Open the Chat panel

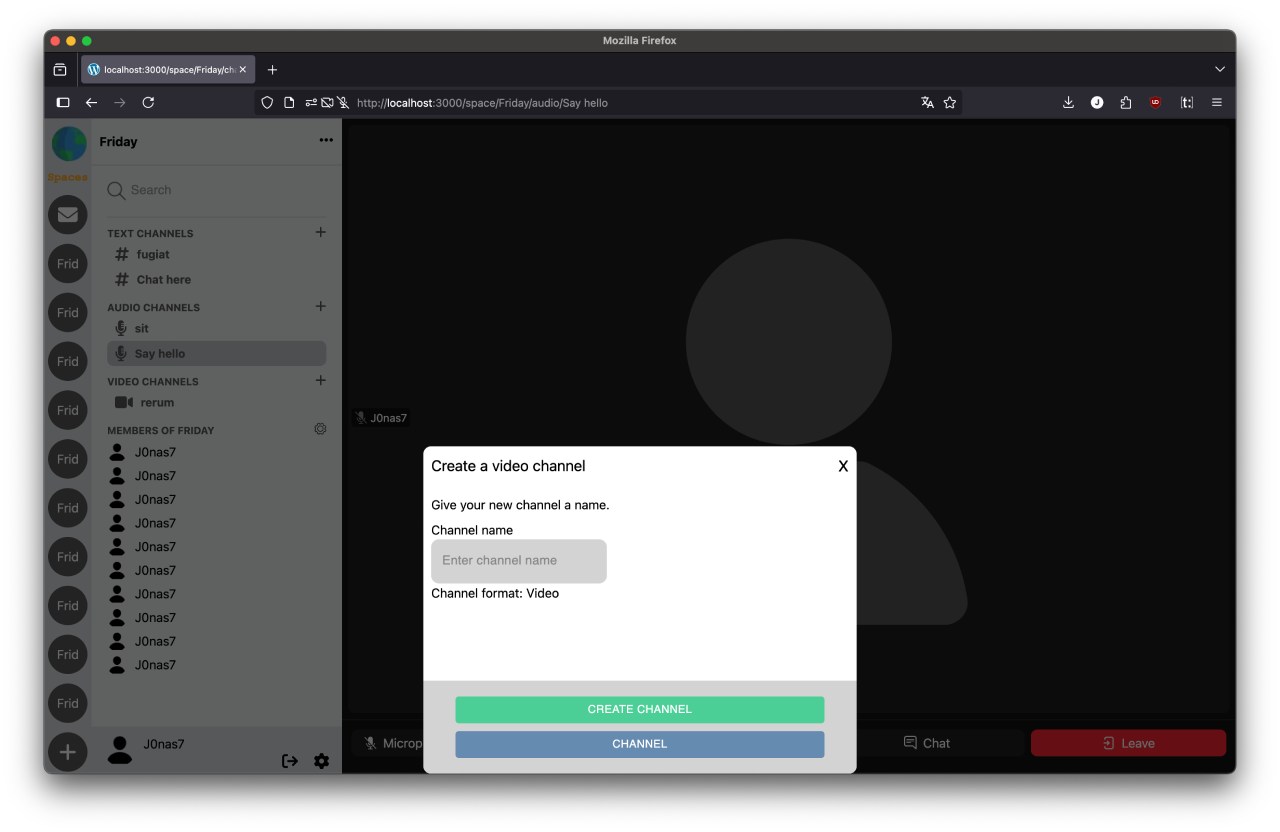click(927, 743)
